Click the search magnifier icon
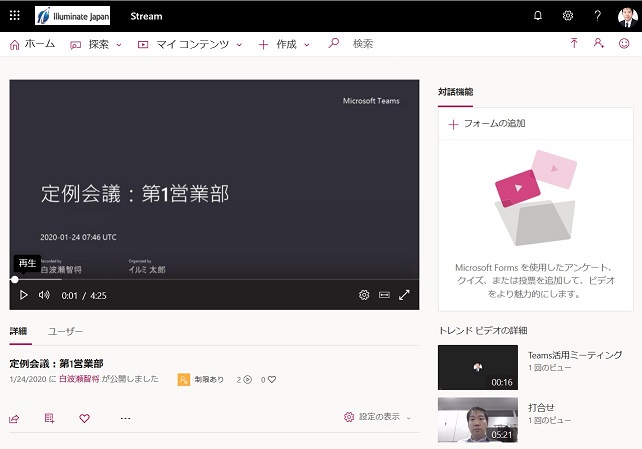 click(334, 43)
